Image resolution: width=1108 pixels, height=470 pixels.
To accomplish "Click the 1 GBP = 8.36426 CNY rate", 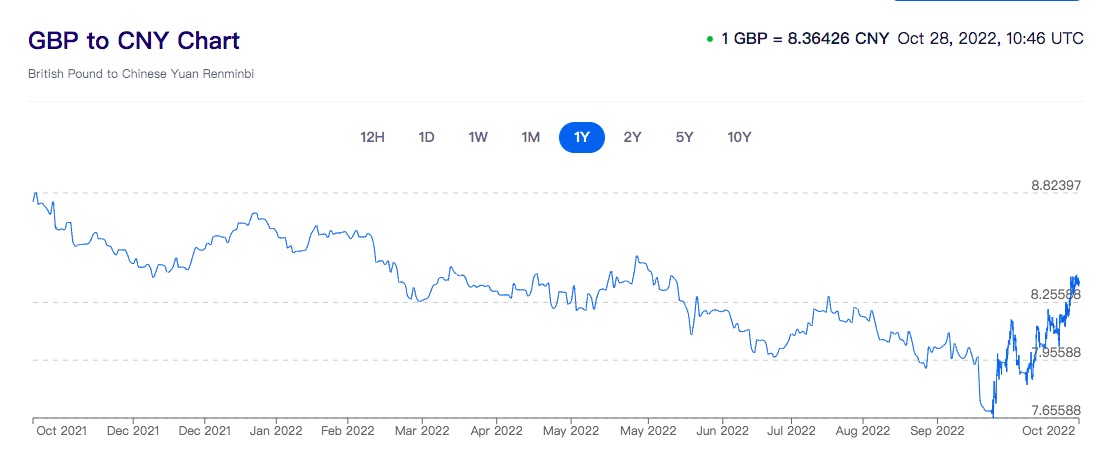I will (805, 39).
